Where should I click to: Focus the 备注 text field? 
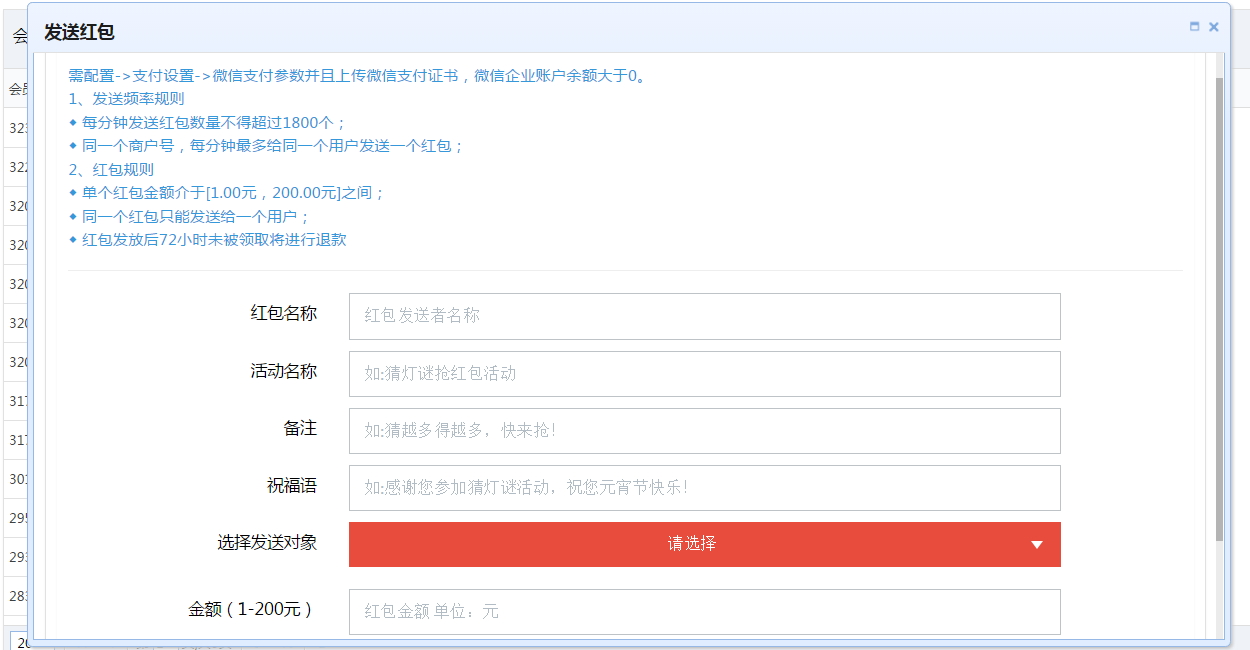tap(704, 431)
